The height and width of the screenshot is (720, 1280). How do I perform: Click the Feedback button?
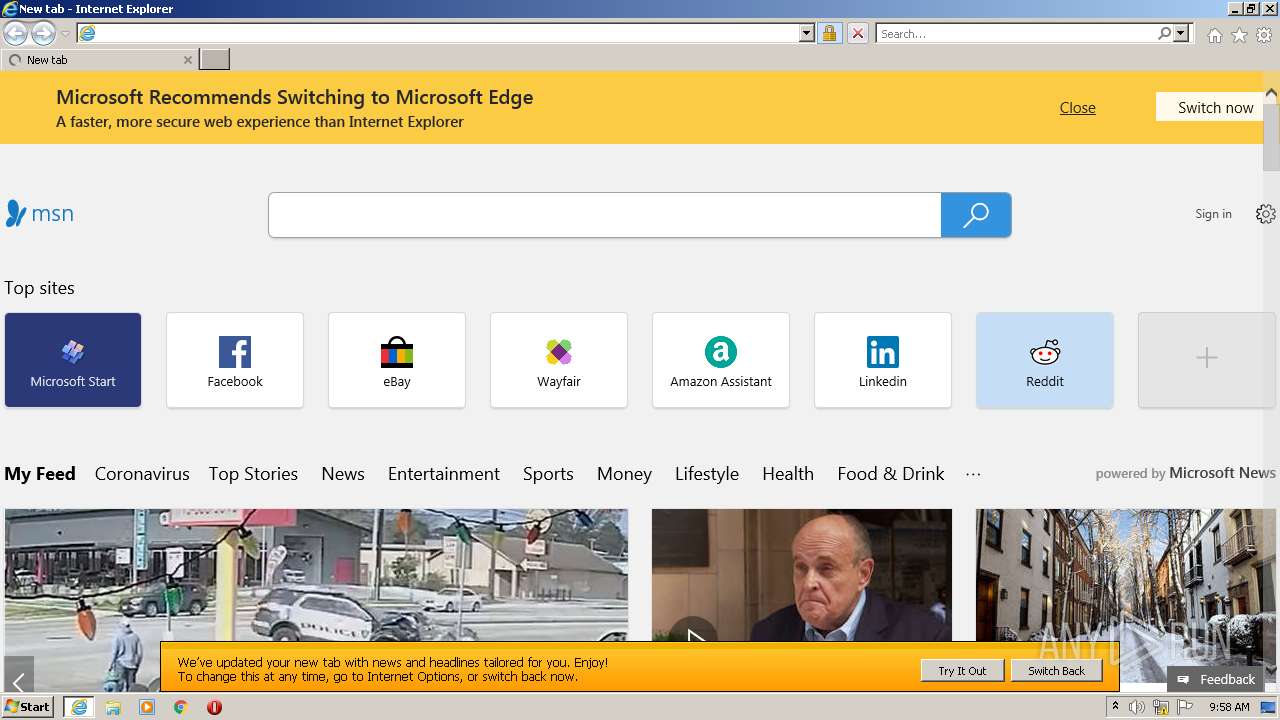1216,679
